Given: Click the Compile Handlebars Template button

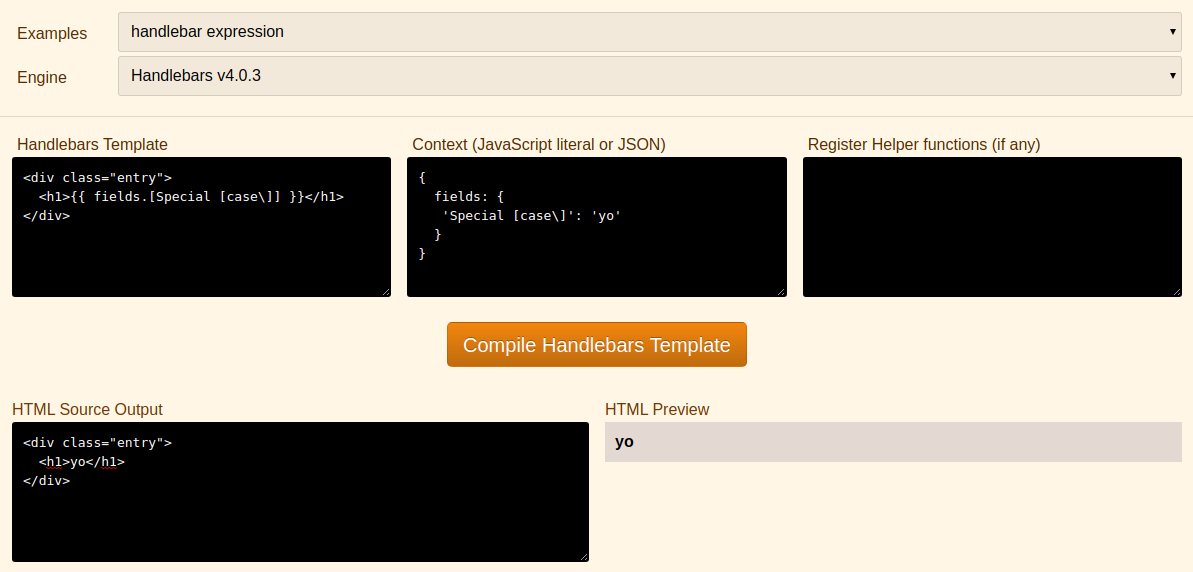Looking at the screenshot, I should pos(596,345).
